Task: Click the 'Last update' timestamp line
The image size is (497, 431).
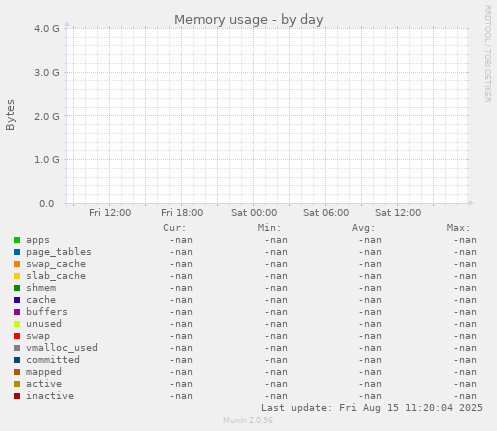Action: click(372, 408)
